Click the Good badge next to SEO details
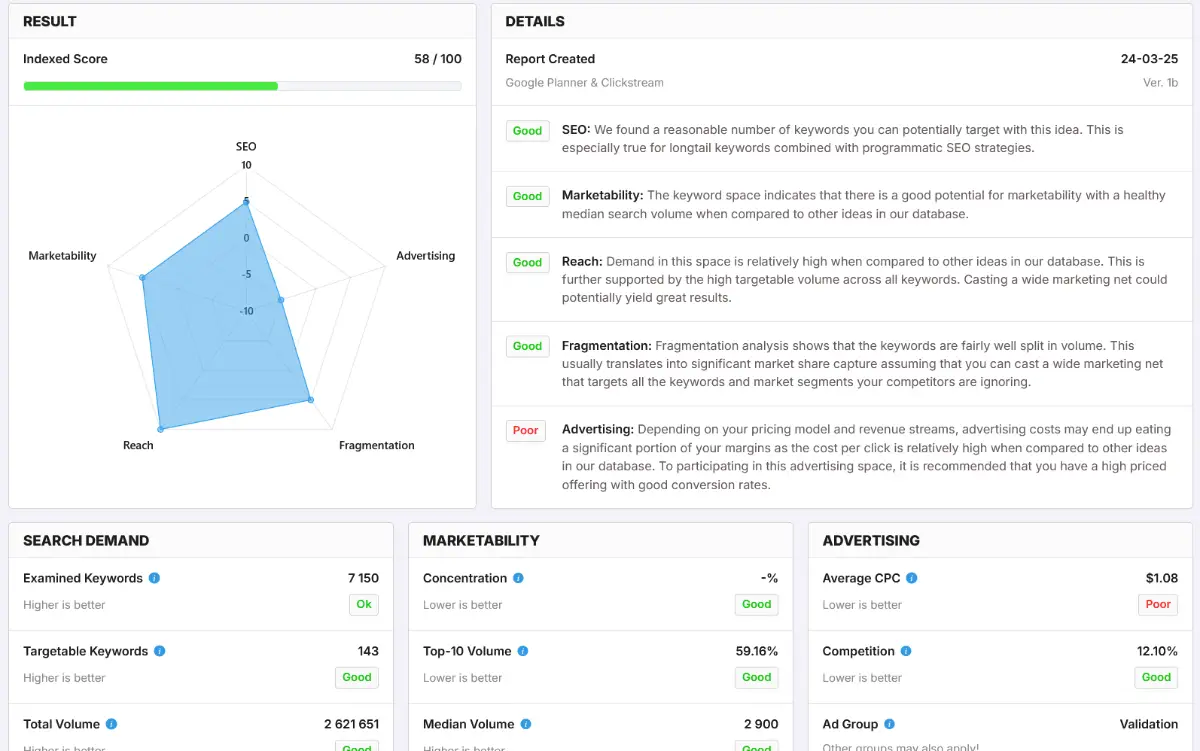This screenshot has height=751, width=1200. [527, 130]
